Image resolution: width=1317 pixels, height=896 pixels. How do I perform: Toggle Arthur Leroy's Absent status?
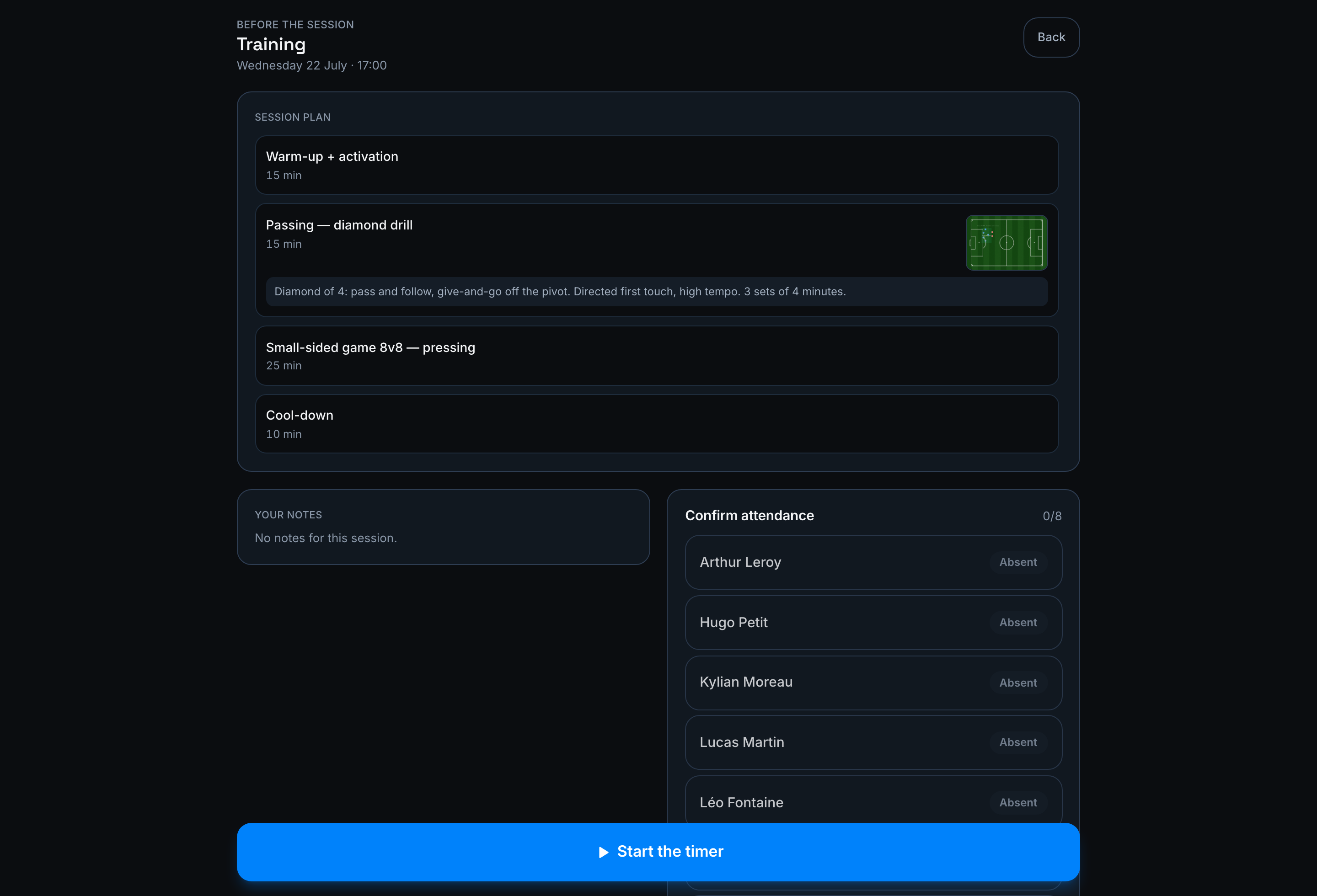pyautogui.click(x=1018, y=562)
